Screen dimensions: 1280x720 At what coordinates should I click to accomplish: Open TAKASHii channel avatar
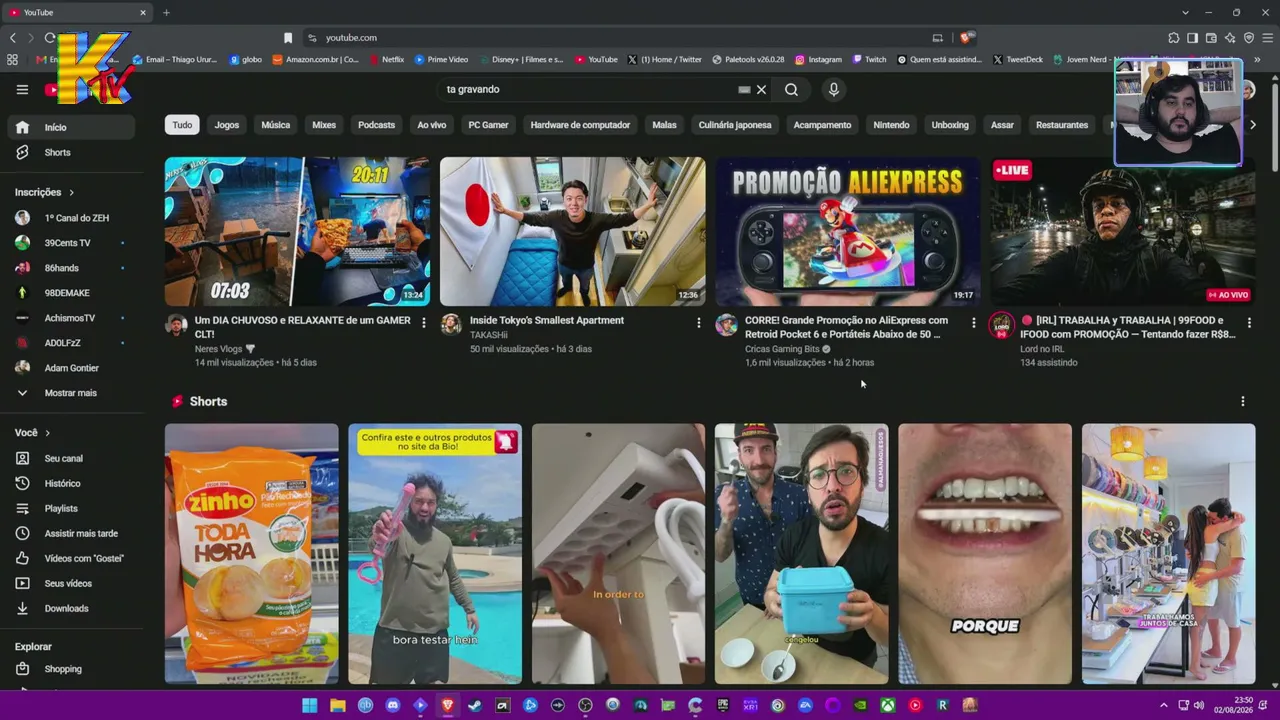pyautogui.click(x=451, y=325)
